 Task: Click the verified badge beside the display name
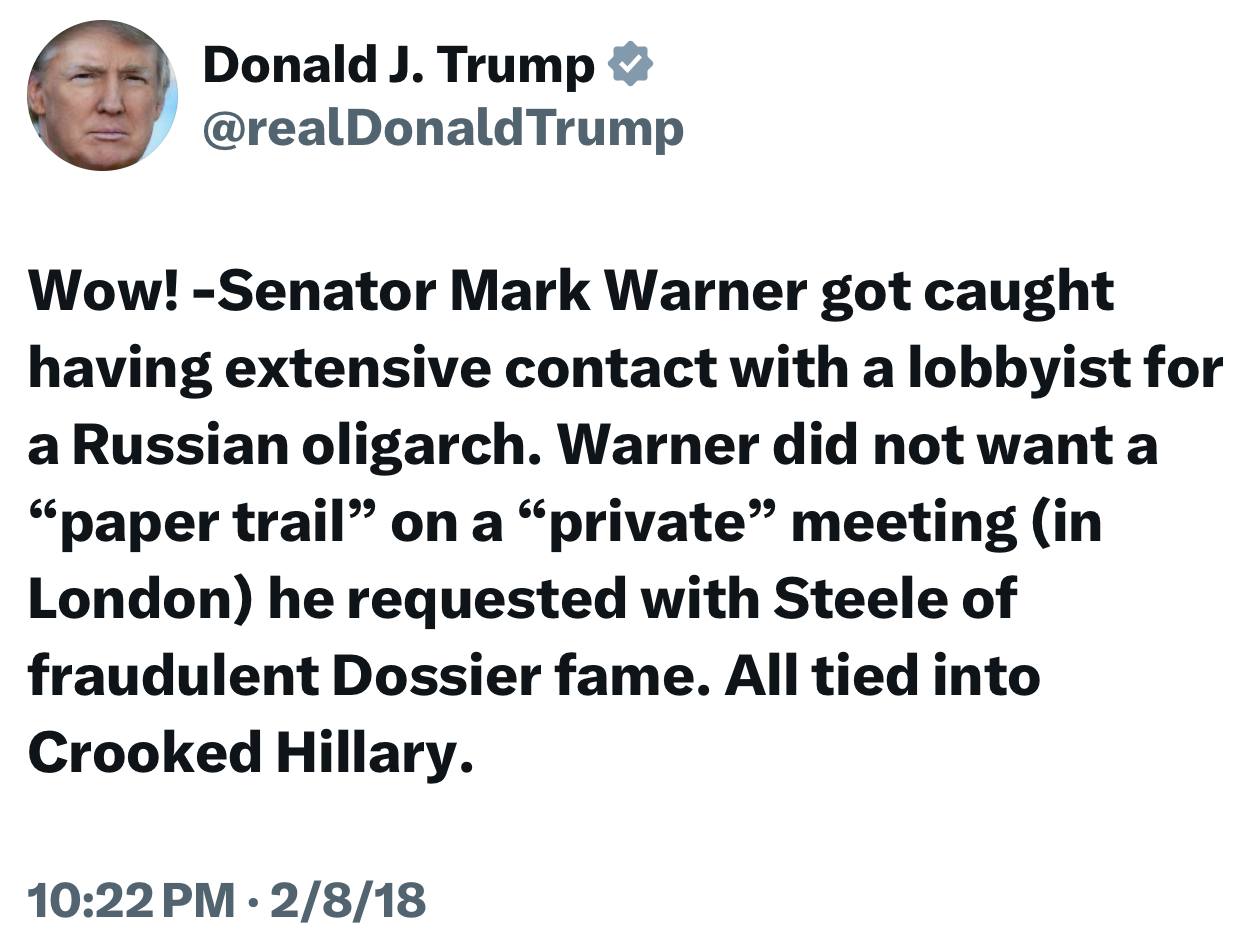point(632,66)
